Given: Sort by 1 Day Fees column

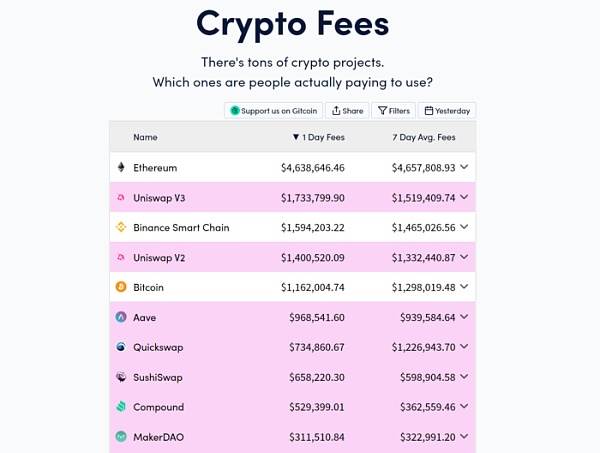Looking at the screenshot, I should [318, 137].
